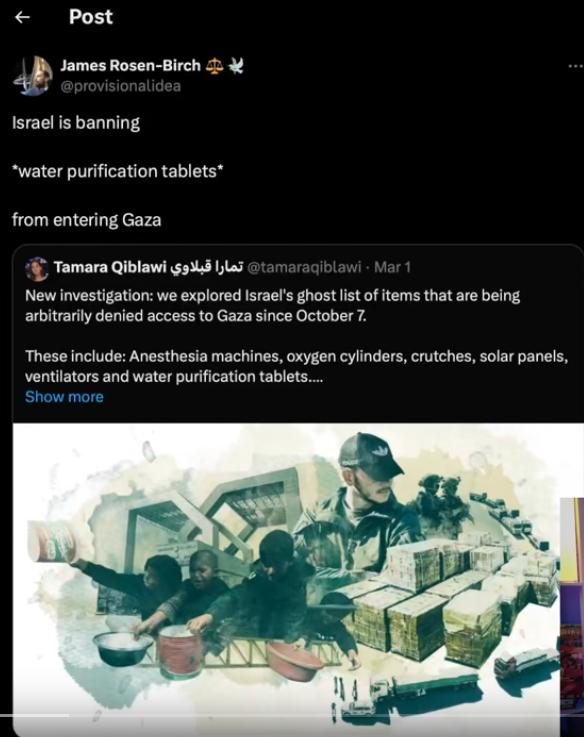Click the dove emoji after the author name
Viewport: 584px width, 737px height.
(x=236, y=66)
